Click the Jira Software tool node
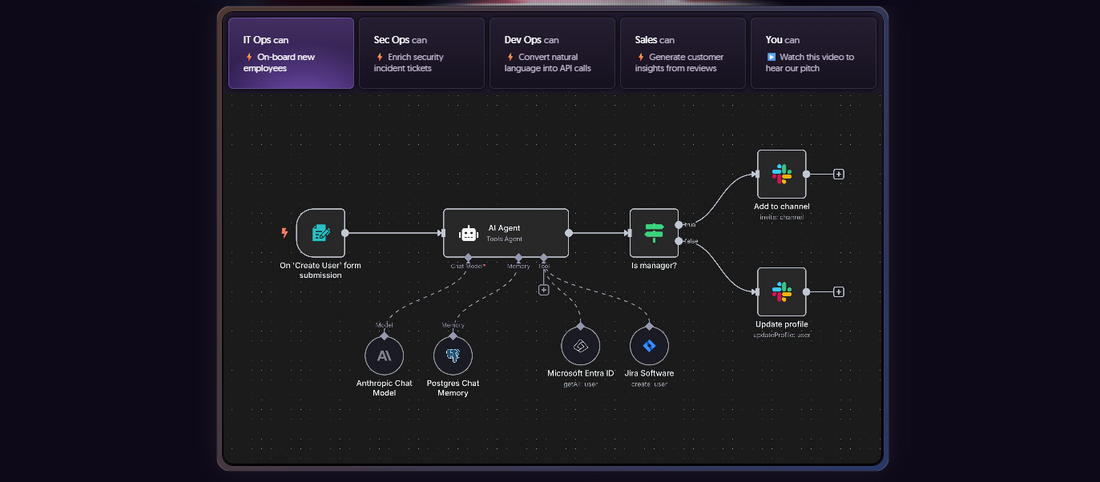This screenshot has width=1100, height=482. point(649,346)
